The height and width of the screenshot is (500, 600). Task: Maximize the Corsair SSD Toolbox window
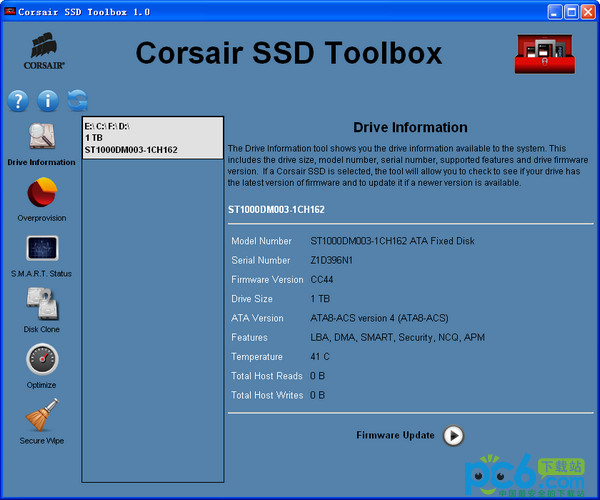[x=572, y=12]
